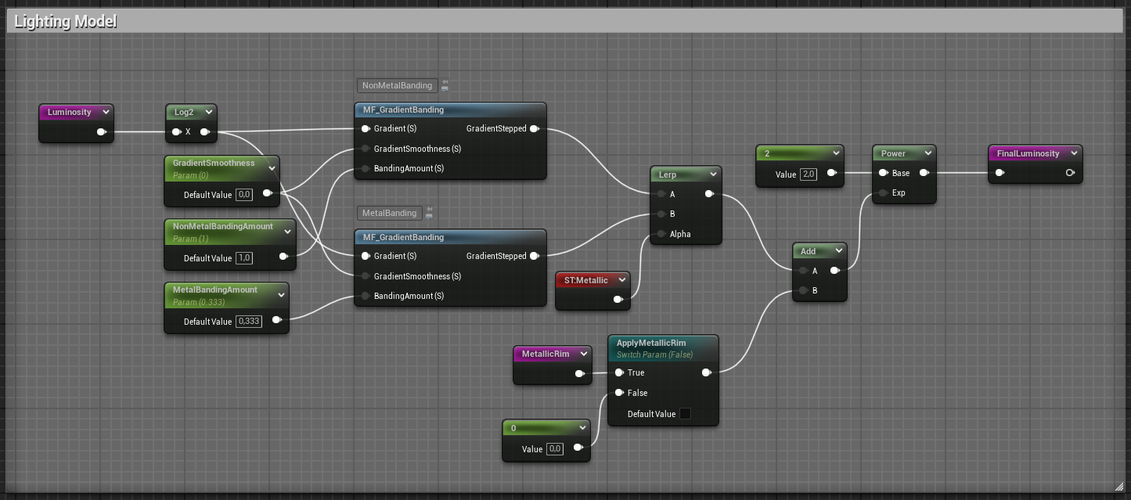1131x500 pixels.
Task: Click the Lerp node Alpha input pin
Action: (x=659, y=234)
